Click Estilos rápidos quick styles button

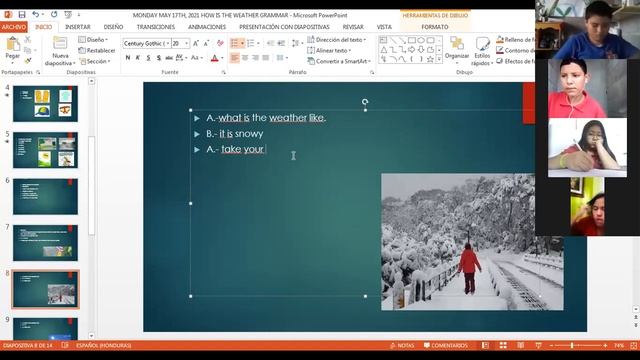click(482, 51)
